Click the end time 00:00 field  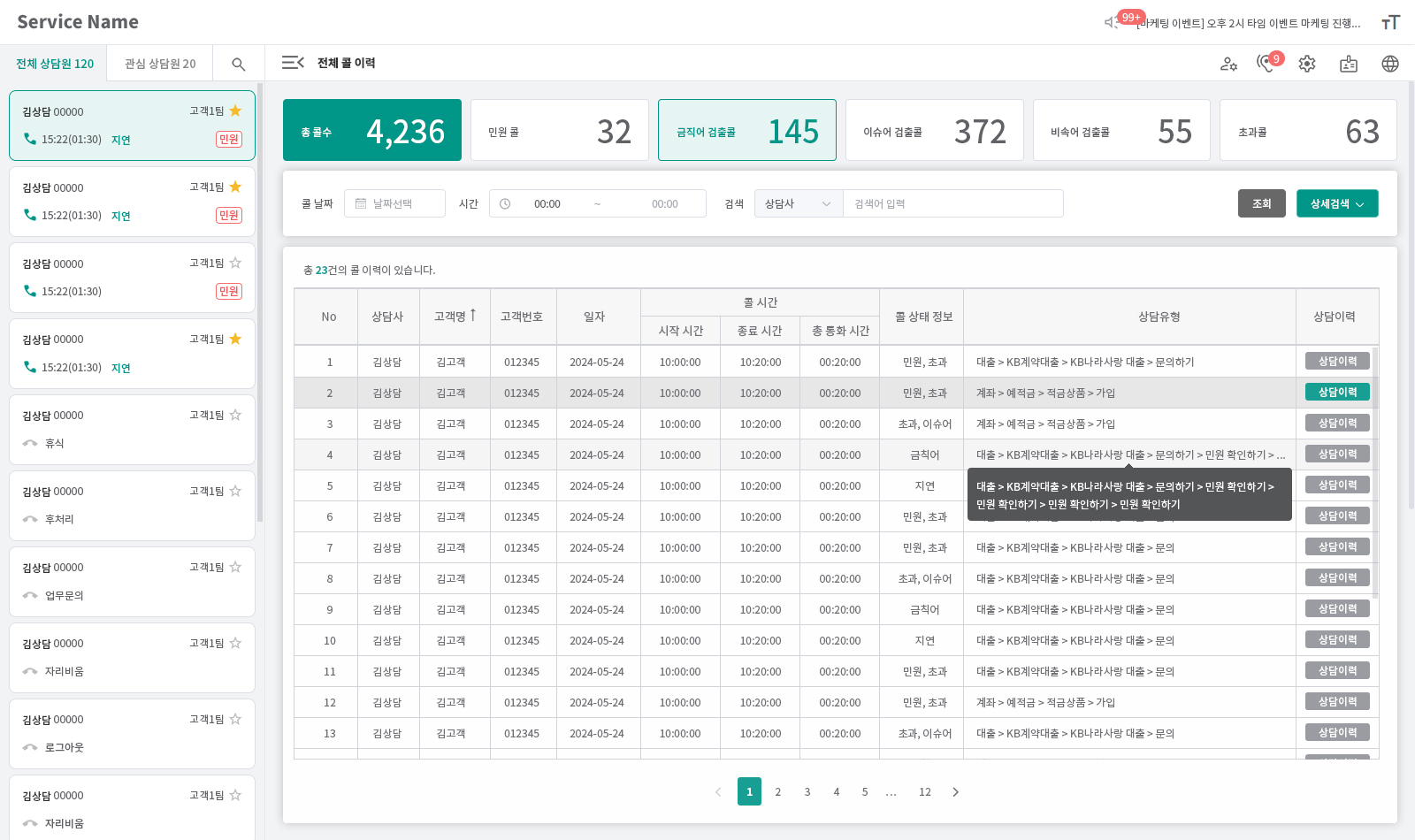point(665,203)
